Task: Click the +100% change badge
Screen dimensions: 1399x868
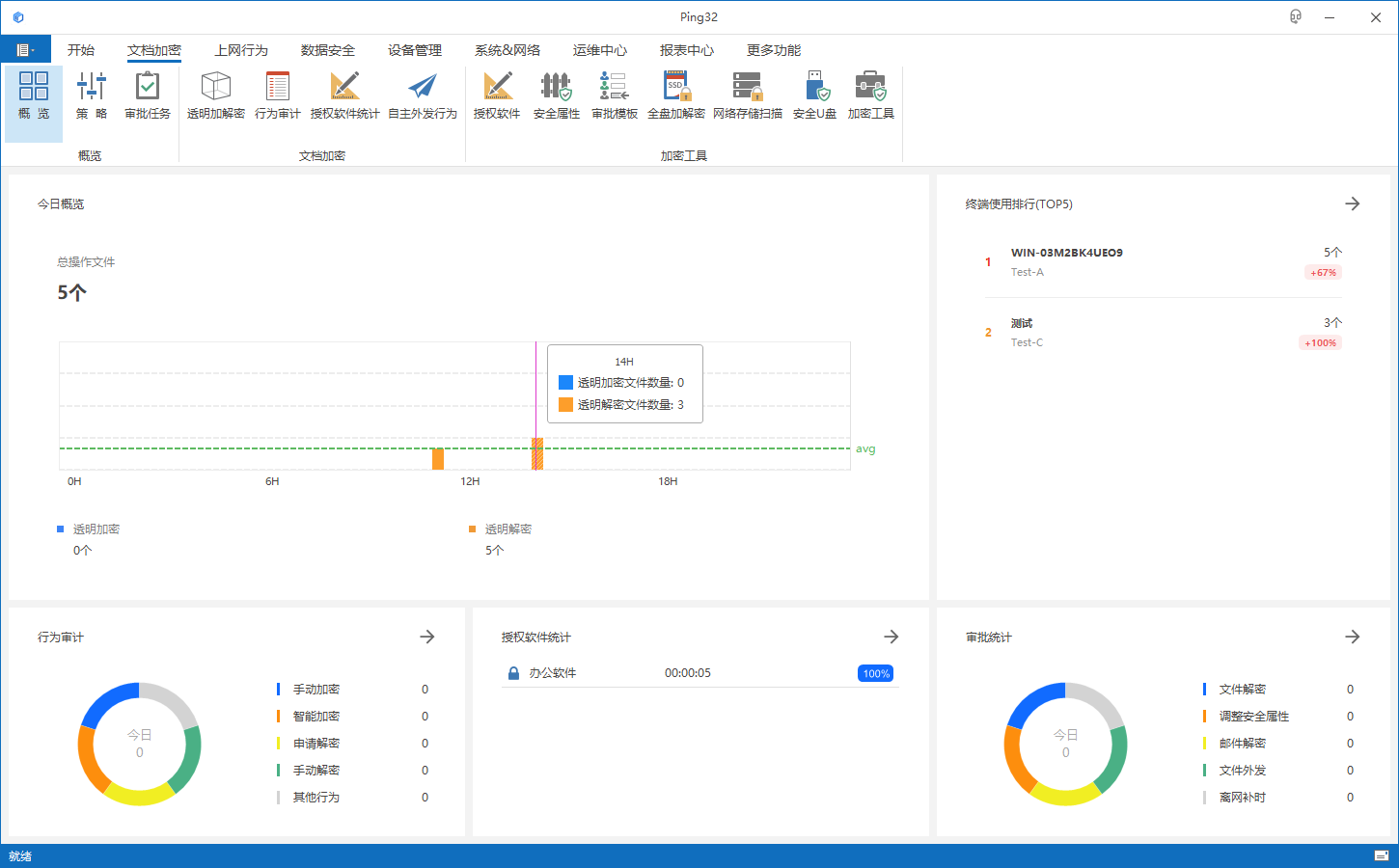Action: tap(1321, 343)
